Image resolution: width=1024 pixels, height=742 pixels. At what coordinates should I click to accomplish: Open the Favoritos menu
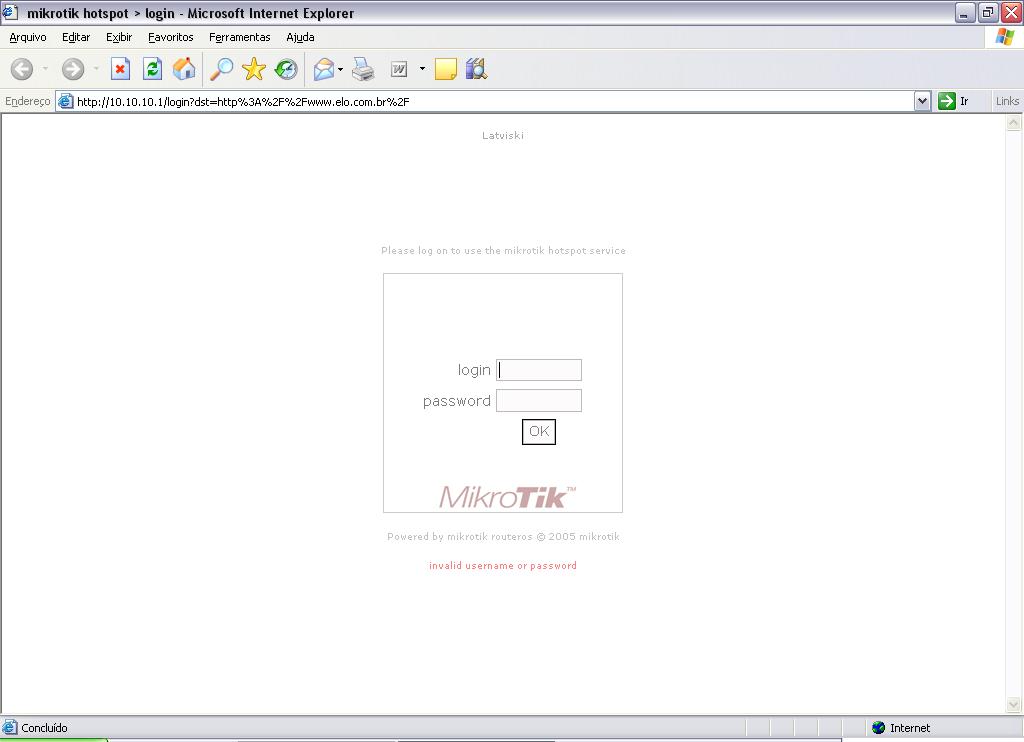170,37
